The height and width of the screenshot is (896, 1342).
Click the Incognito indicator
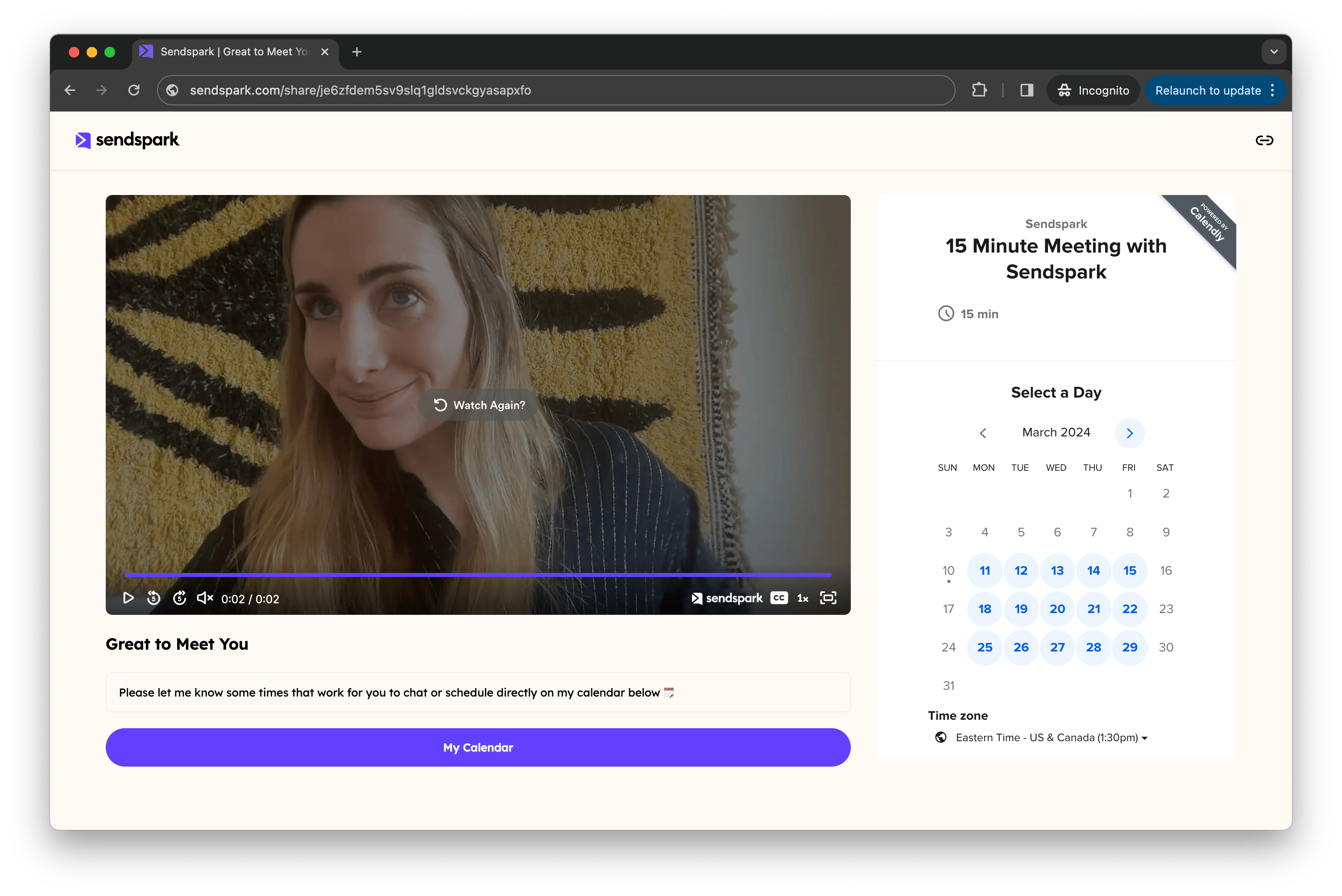click(x=1093, y=90)
